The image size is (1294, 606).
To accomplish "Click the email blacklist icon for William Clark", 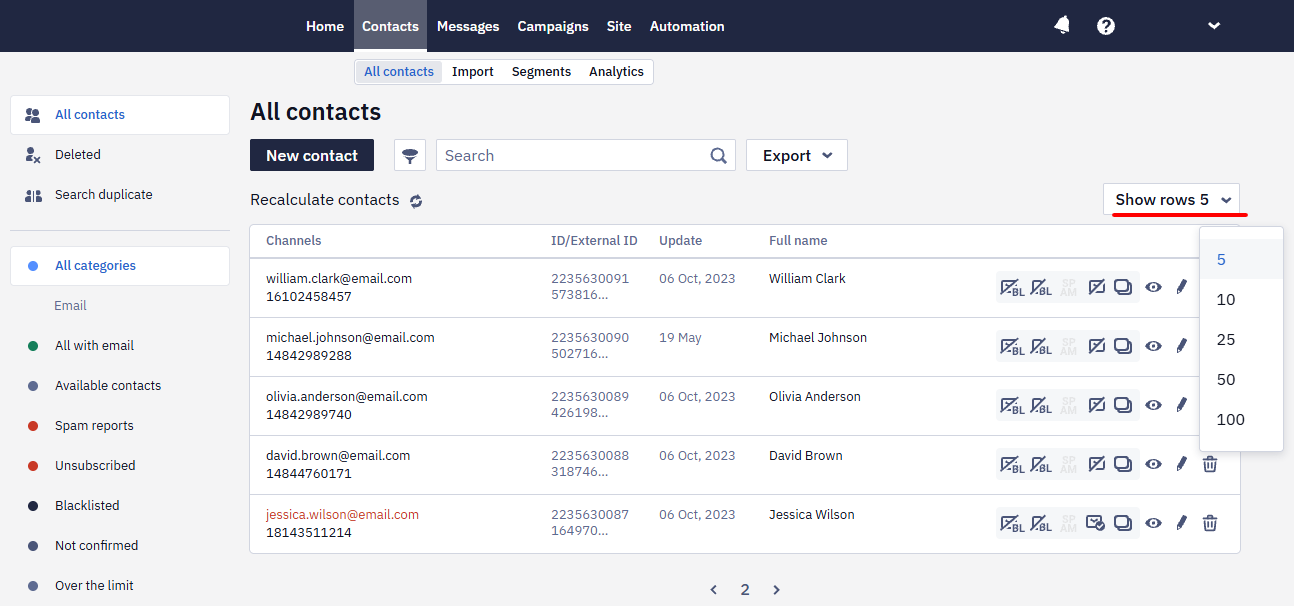I will click(x=1012, y=288).
